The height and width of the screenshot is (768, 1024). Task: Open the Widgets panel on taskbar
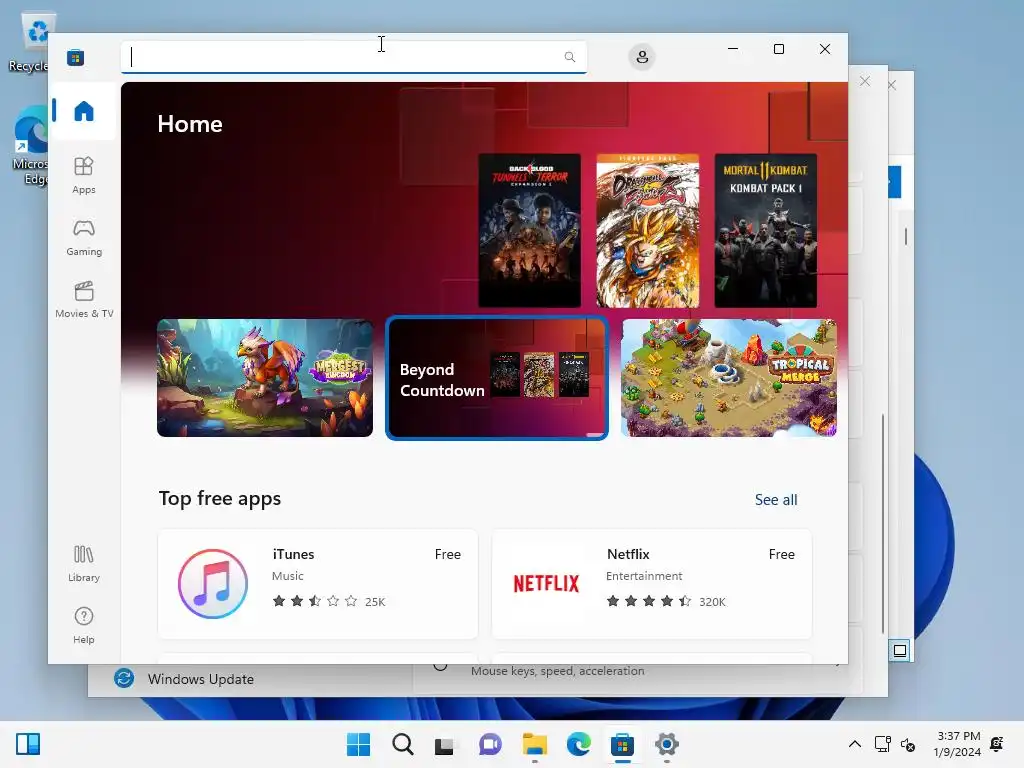click(x=28, y=744)
